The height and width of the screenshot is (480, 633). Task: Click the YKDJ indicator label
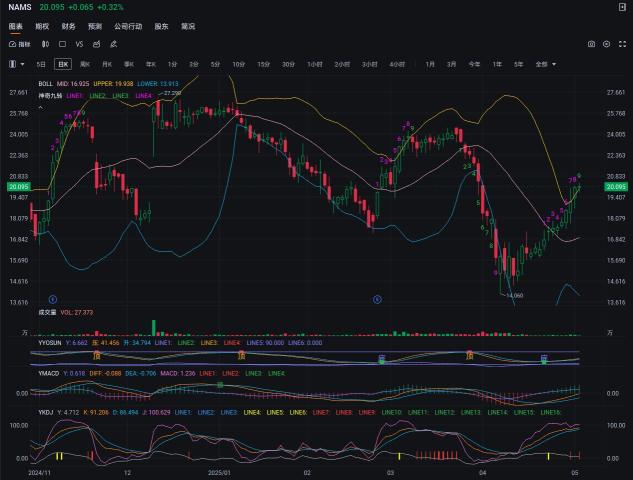(x=46, y=413)
